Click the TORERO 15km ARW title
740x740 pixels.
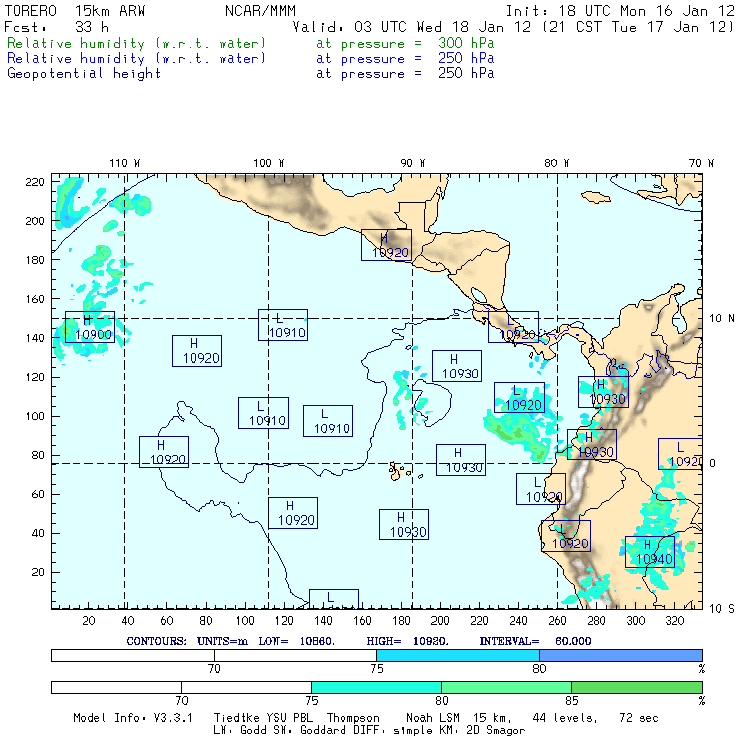click(x=75, y=11)
